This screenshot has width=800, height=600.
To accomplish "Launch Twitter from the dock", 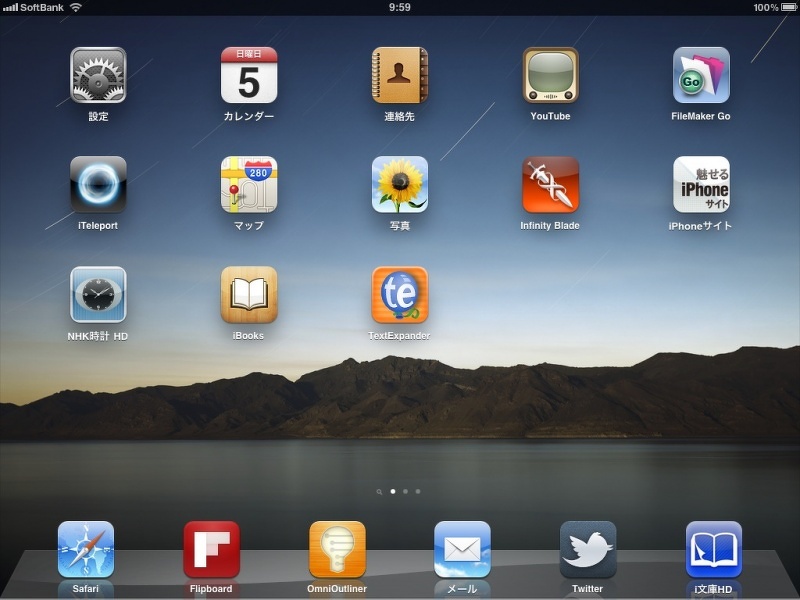I will point(588,549).
